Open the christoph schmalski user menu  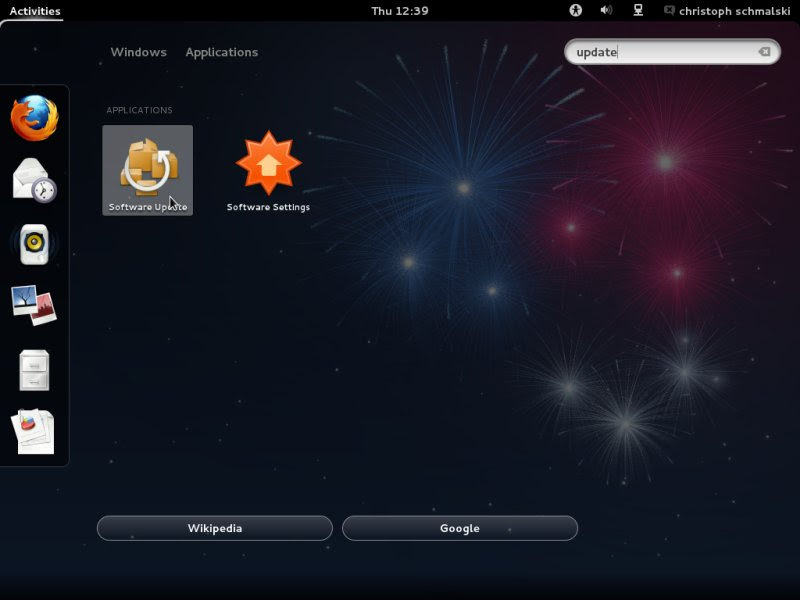coord(734,11)
